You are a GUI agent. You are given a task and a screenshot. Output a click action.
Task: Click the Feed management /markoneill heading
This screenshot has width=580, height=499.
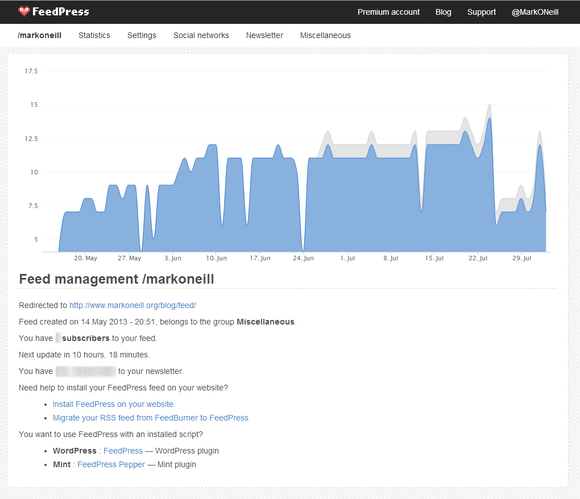(x=117, y=279)
